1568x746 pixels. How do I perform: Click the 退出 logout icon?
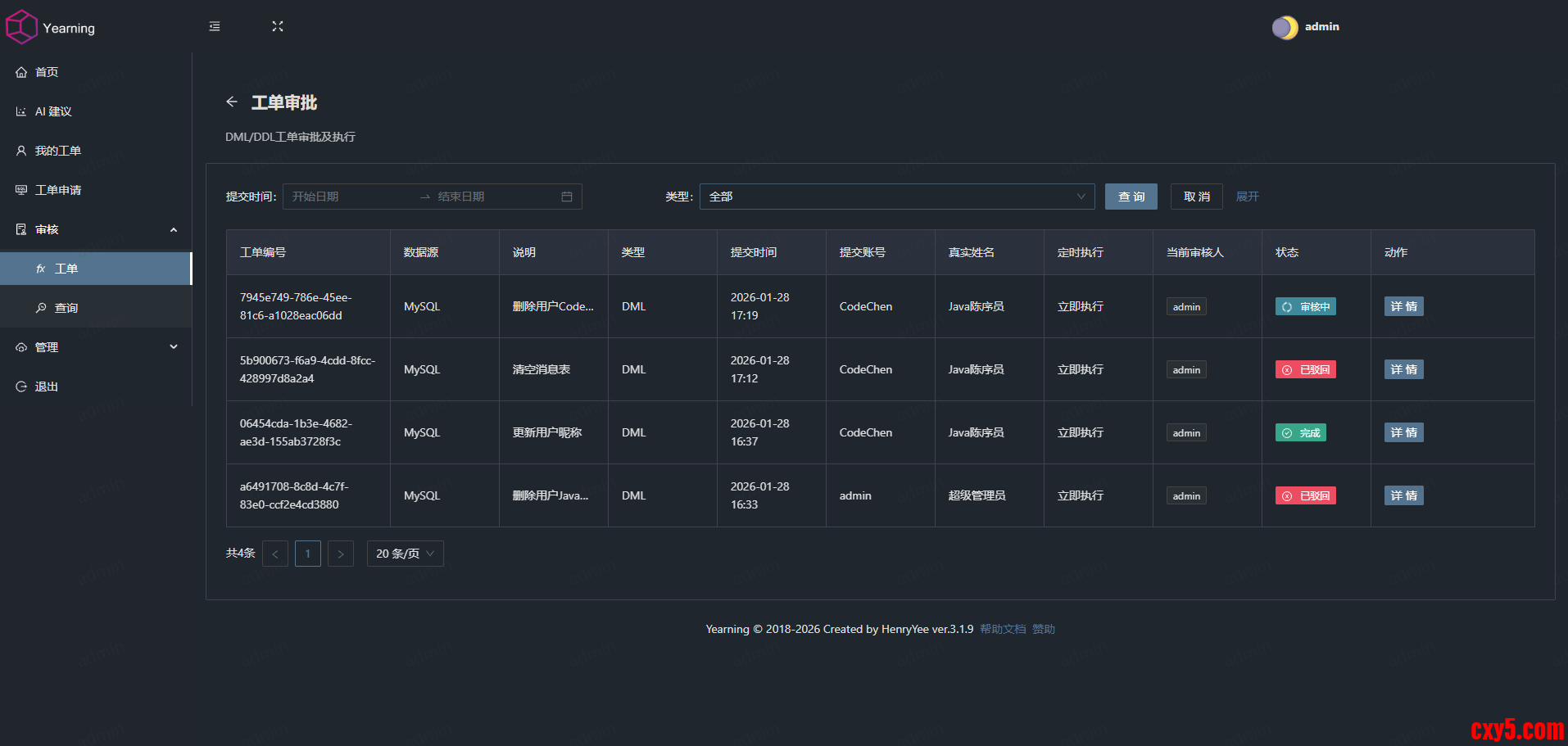pyautogui.click(x=21, y=387)
